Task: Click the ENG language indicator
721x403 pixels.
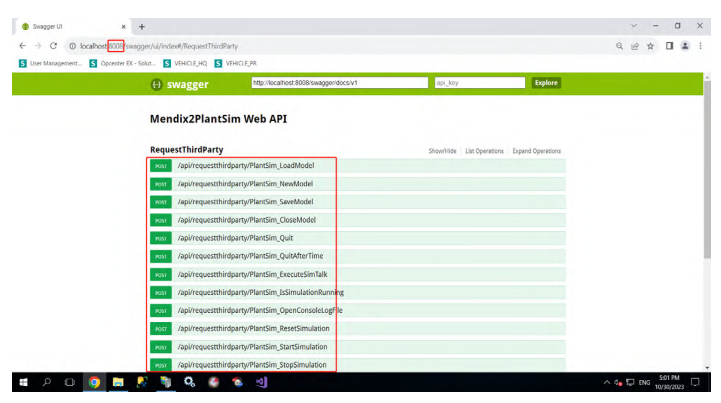Action: 644,382
